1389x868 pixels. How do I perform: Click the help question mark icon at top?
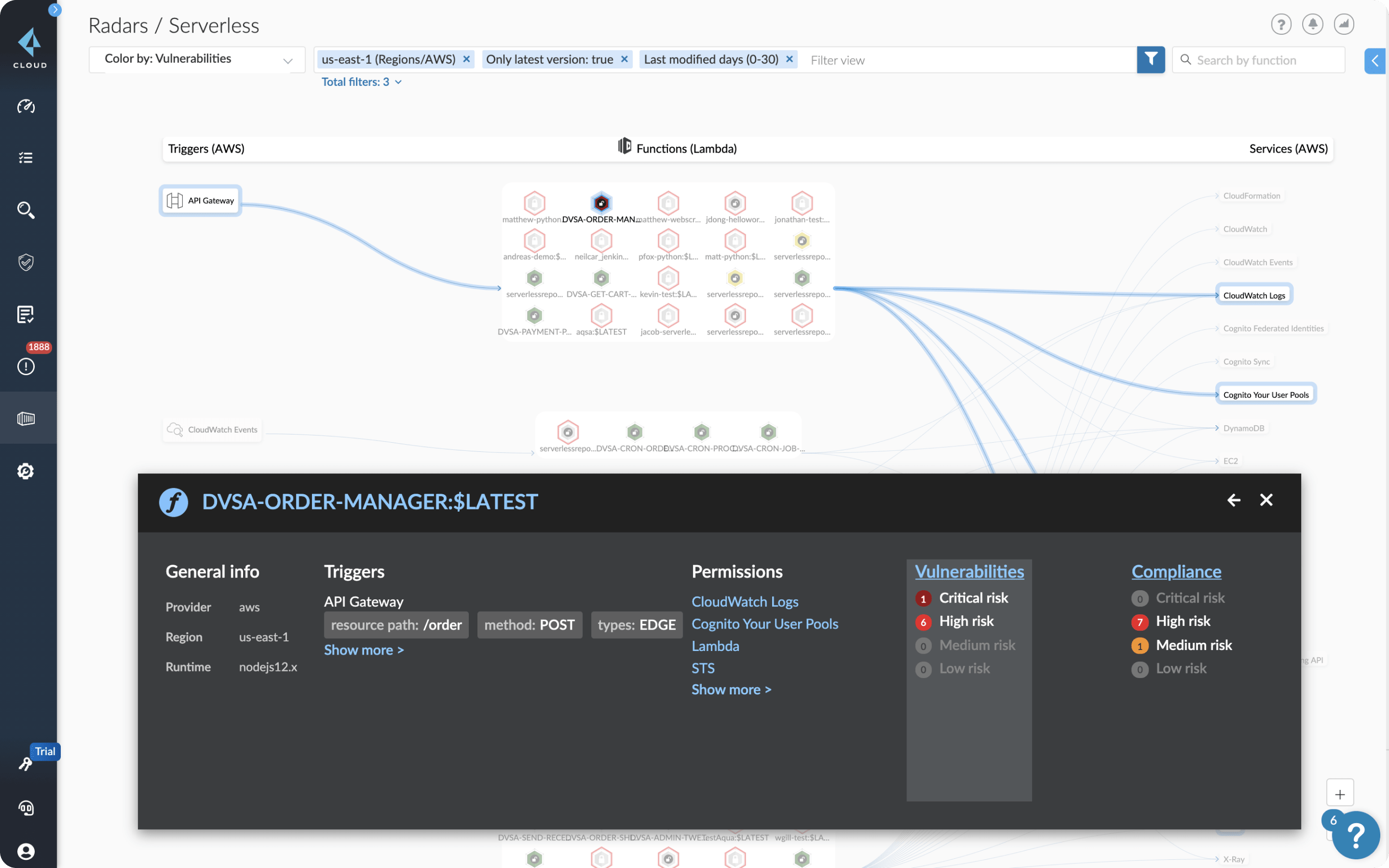[x=1281, y=24]
